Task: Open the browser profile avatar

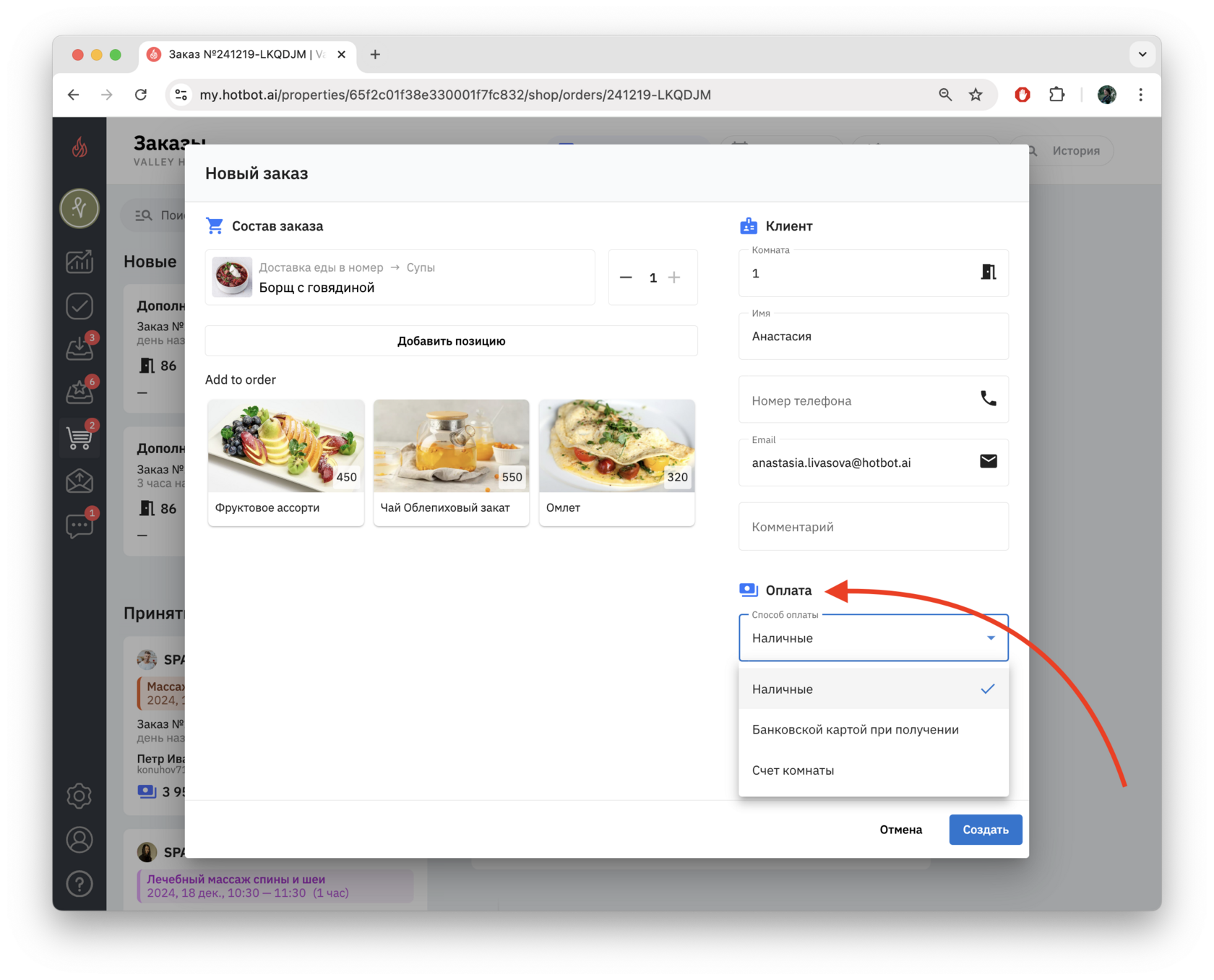Action: 1107,95
